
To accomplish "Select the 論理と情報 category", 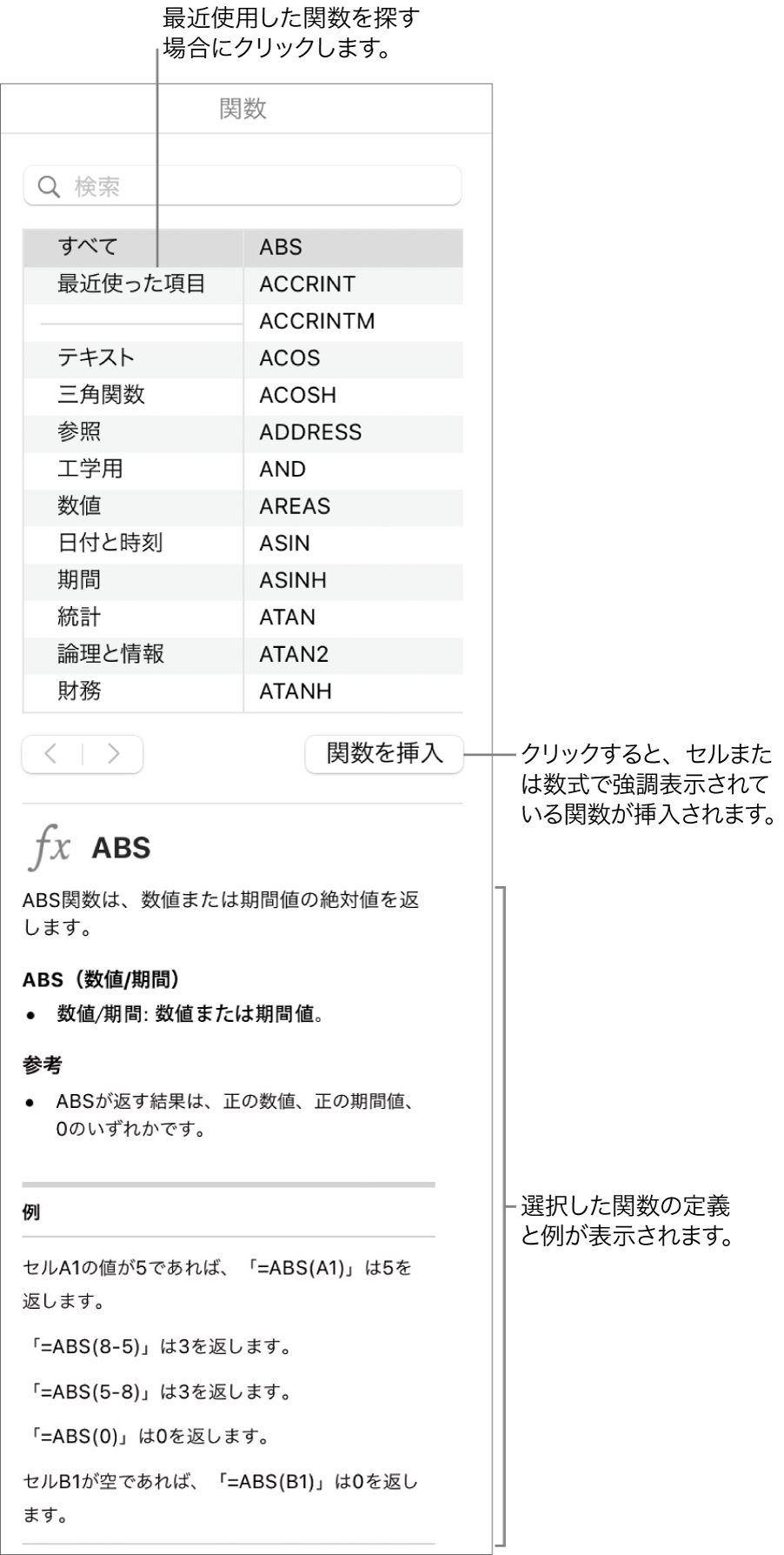I will [133, 654].
